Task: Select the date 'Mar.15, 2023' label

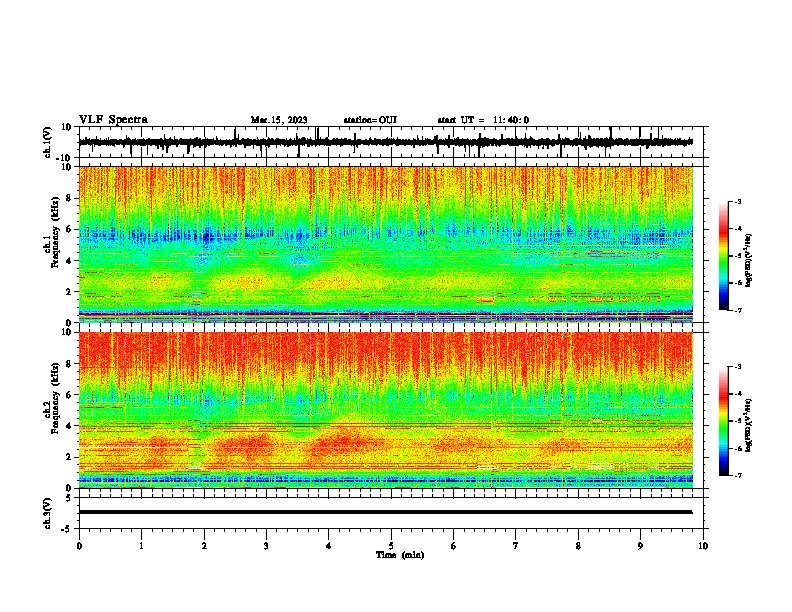Action: [279, 120]
